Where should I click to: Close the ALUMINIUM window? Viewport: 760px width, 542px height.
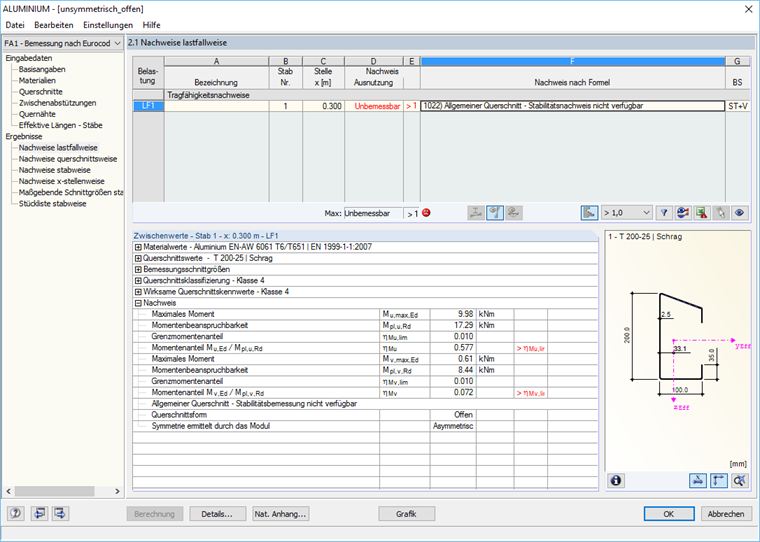[x=748, y=9]
